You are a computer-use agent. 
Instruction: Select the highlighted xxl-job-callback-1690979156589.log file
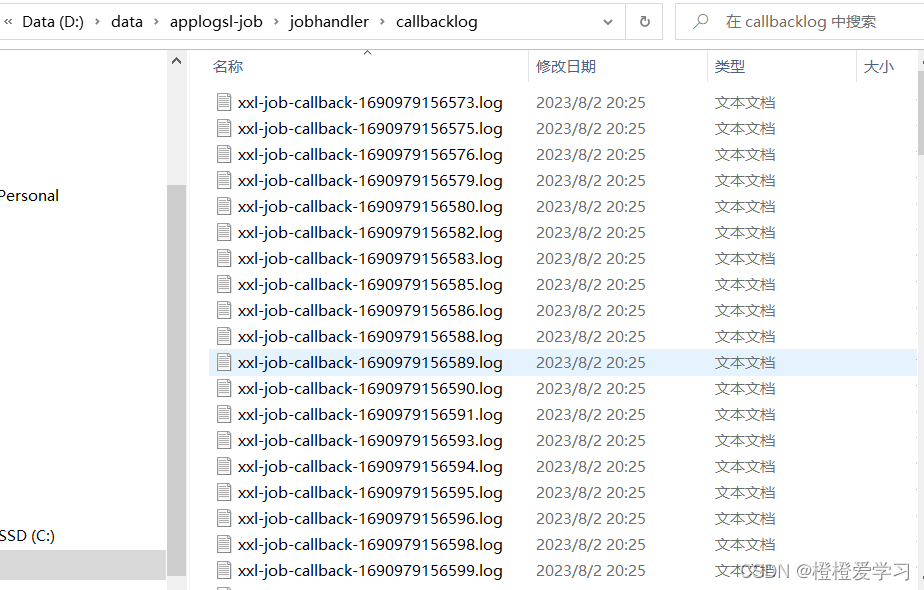point(370,362)
